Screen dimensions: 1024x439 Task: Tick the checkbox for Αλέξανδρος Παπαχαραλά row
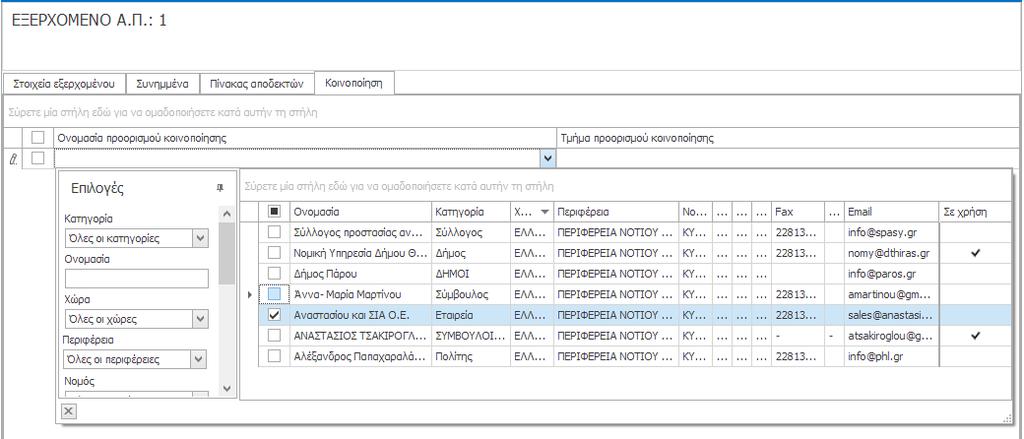[x=274, y=357]
